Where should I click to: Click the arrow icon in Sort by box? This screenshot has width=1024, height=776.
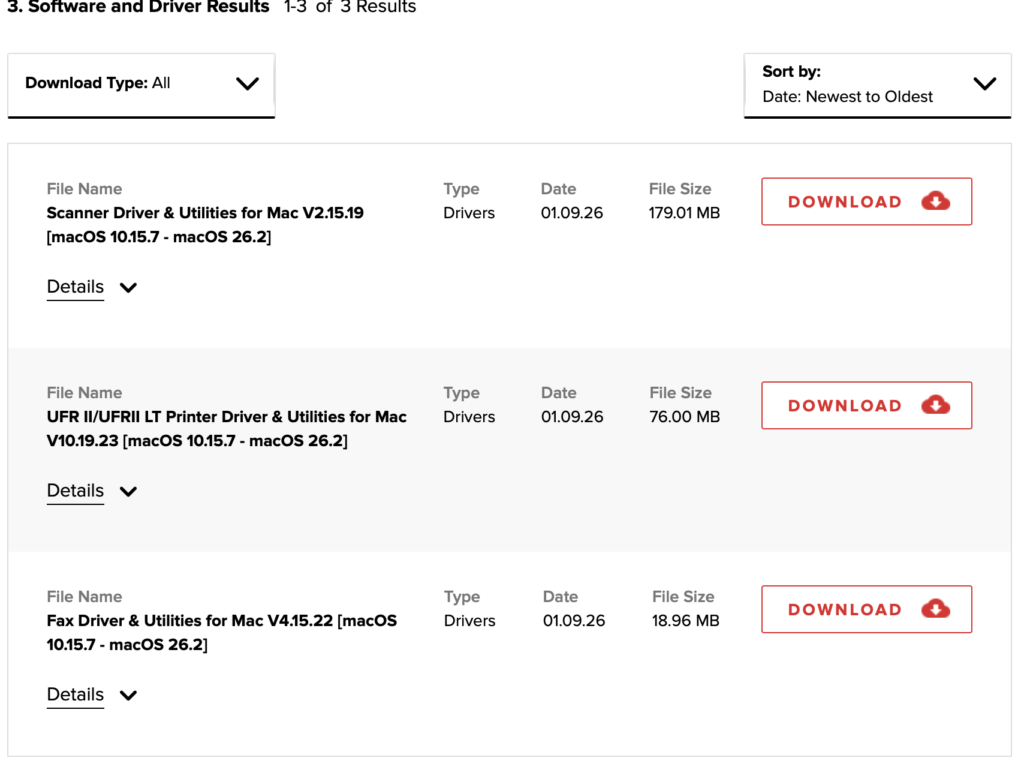point(985,84)
